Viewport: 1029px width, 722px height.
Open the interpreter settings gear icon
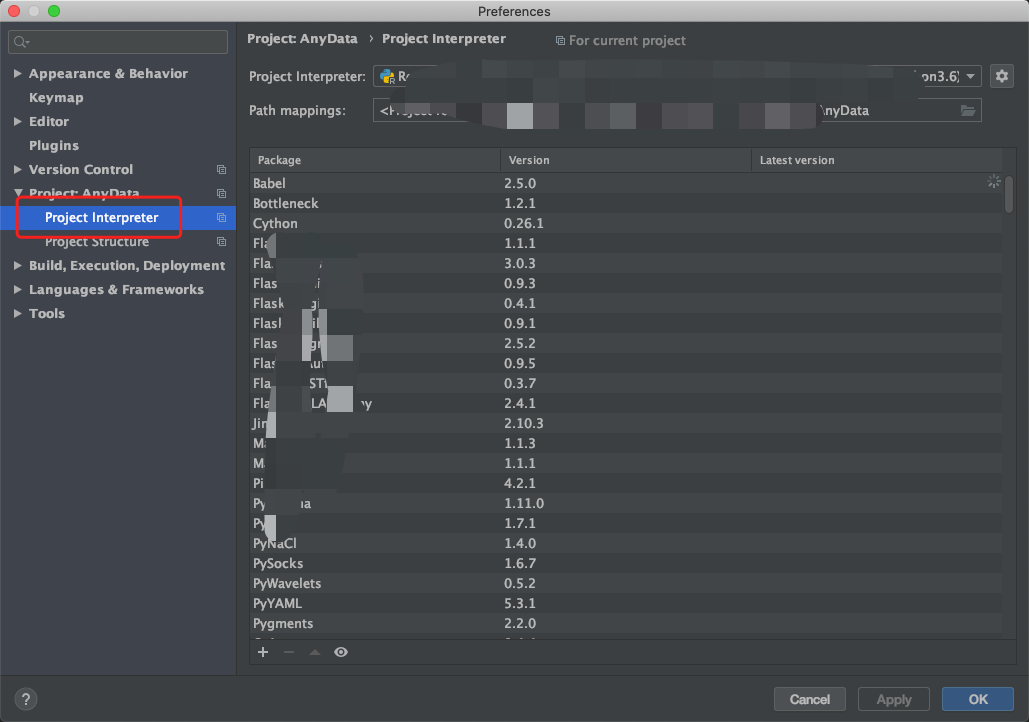pos(1001,75)
